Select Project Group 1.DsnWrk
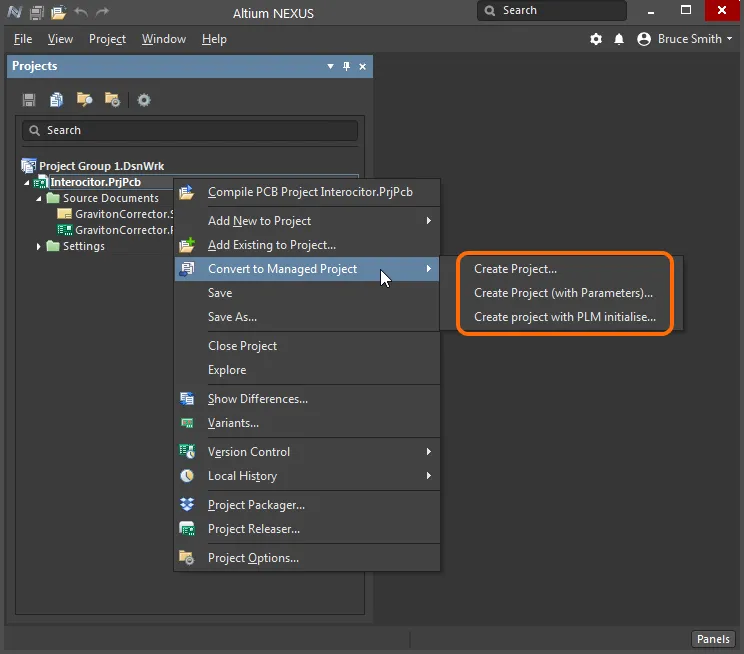 tap(102, 166)
